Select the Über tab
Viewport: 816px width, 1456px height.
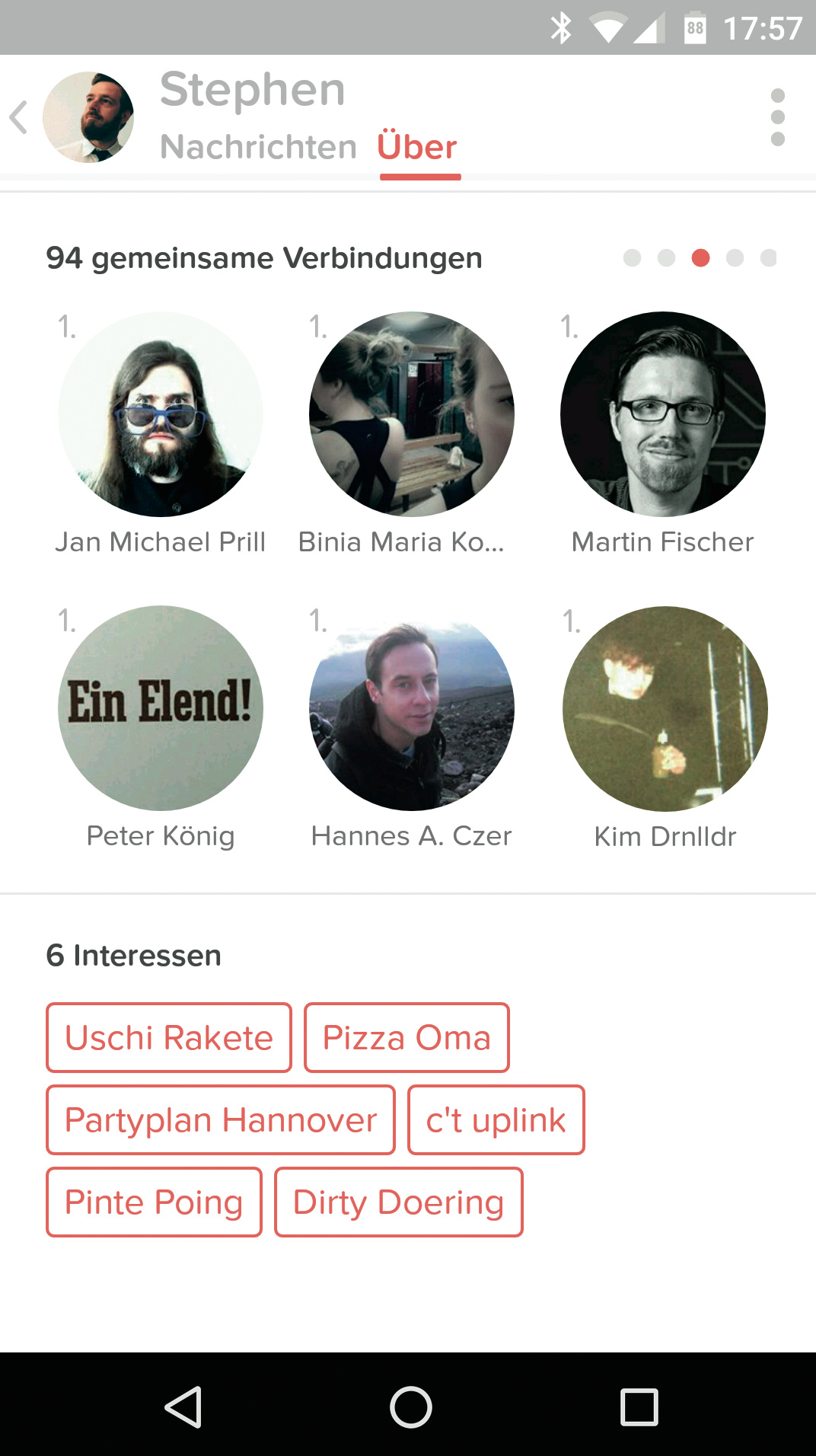click(418, 147)
